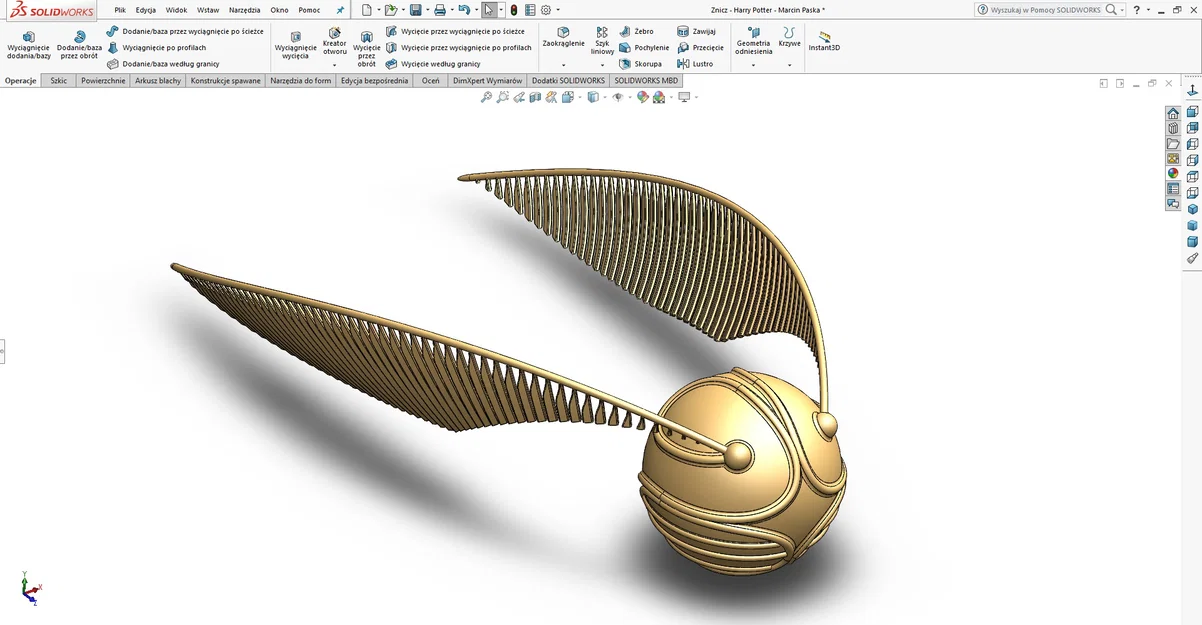
Task: Open the Lustro mirror tool
Action: [x=699, y=63]
